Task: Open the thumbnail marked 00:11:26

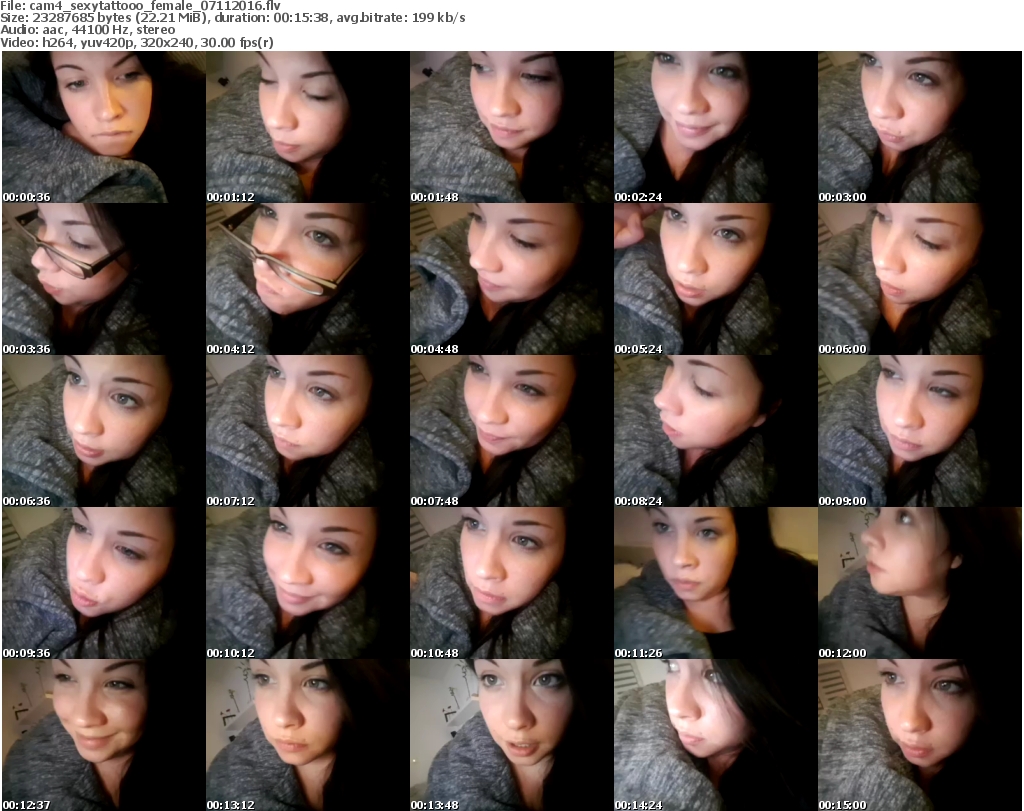Action: coord(715,583)
